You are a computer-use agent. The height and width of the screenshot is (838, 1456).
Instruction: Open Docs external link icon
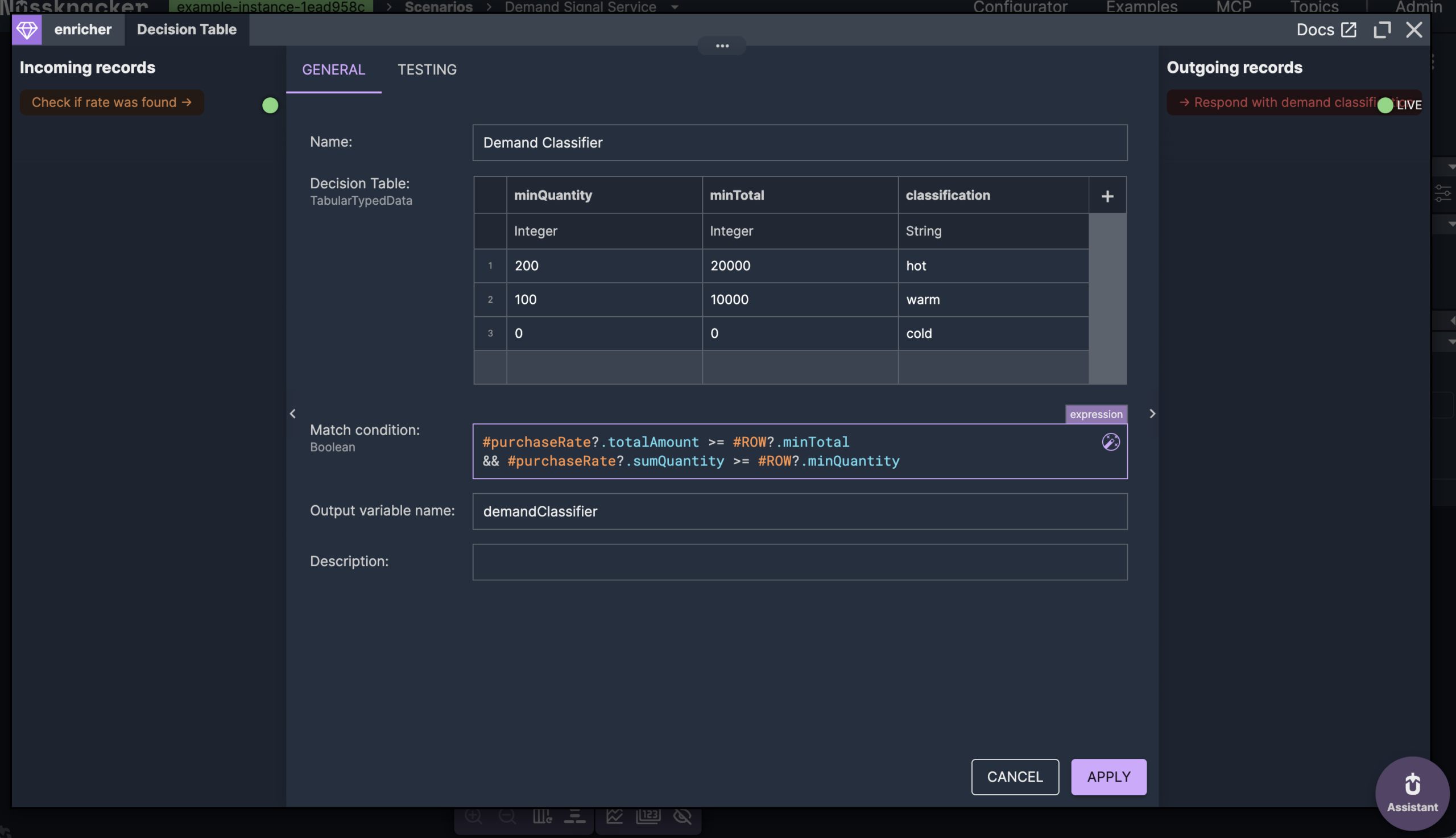1349,30
